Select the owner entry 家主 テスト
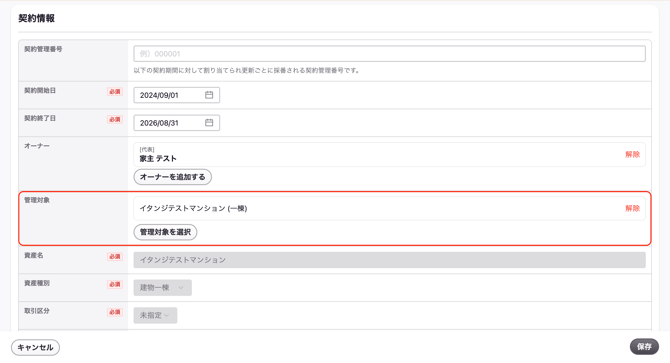 389,155
